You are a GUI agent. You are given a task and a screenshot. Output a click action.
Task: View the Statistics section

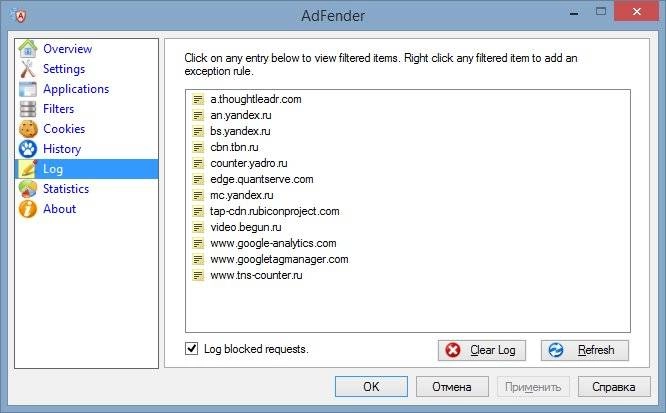[66, 189]
